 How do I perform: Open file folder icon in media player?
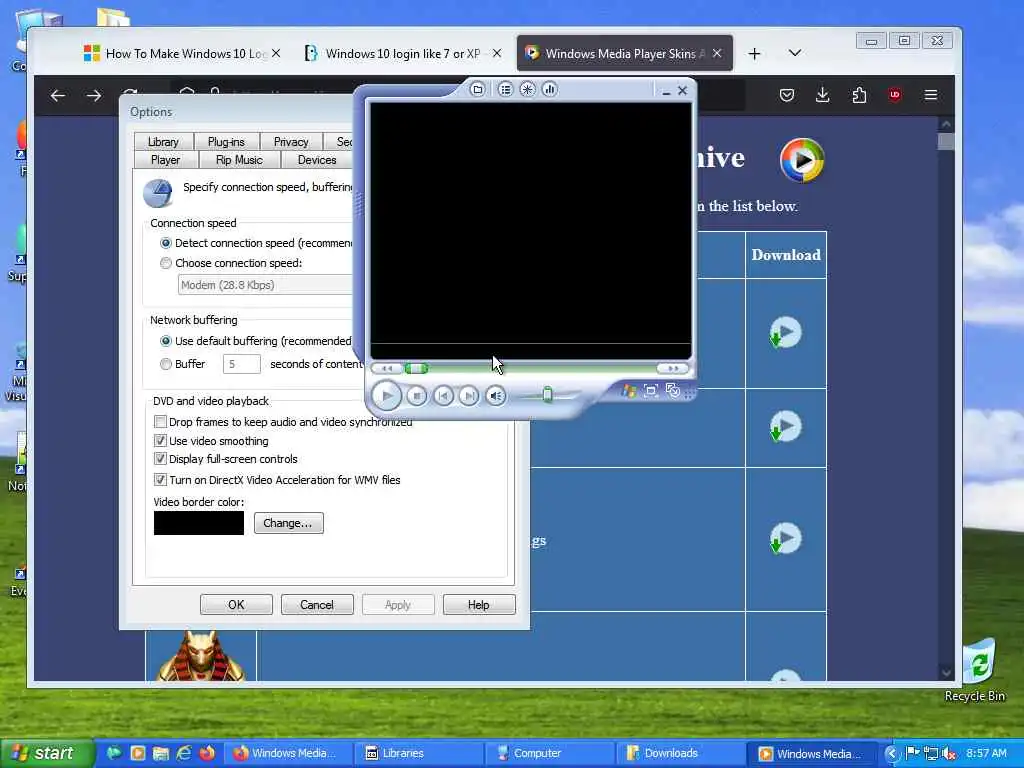(477, 89)
